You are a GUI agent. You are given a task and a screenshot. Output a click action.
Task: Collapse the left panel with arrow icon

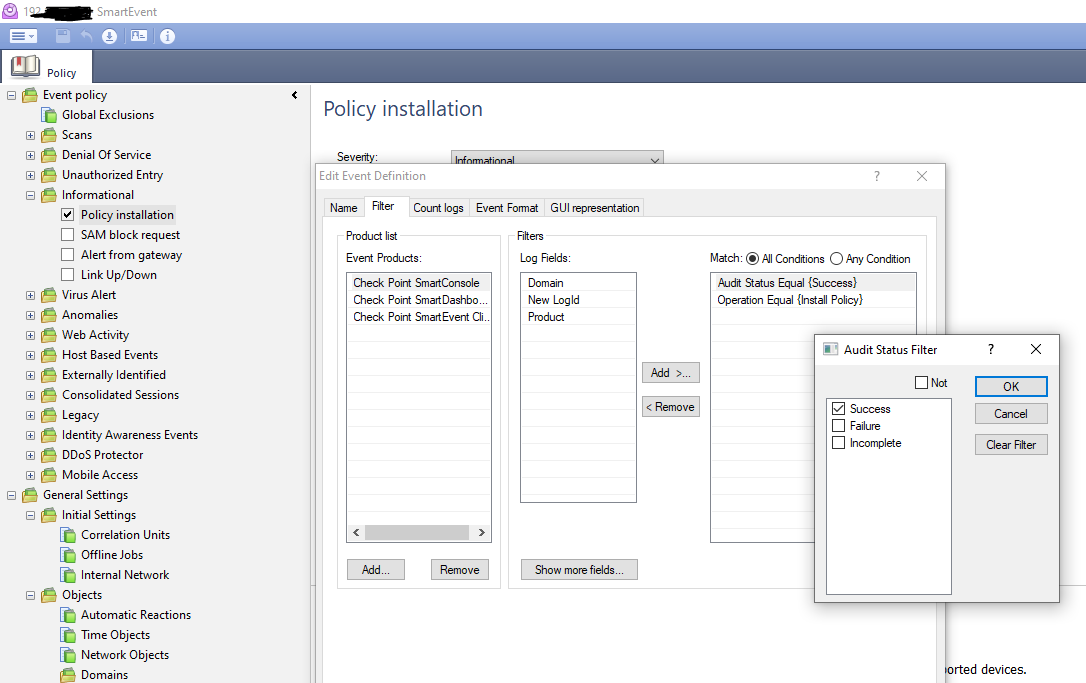pos(295,95)
